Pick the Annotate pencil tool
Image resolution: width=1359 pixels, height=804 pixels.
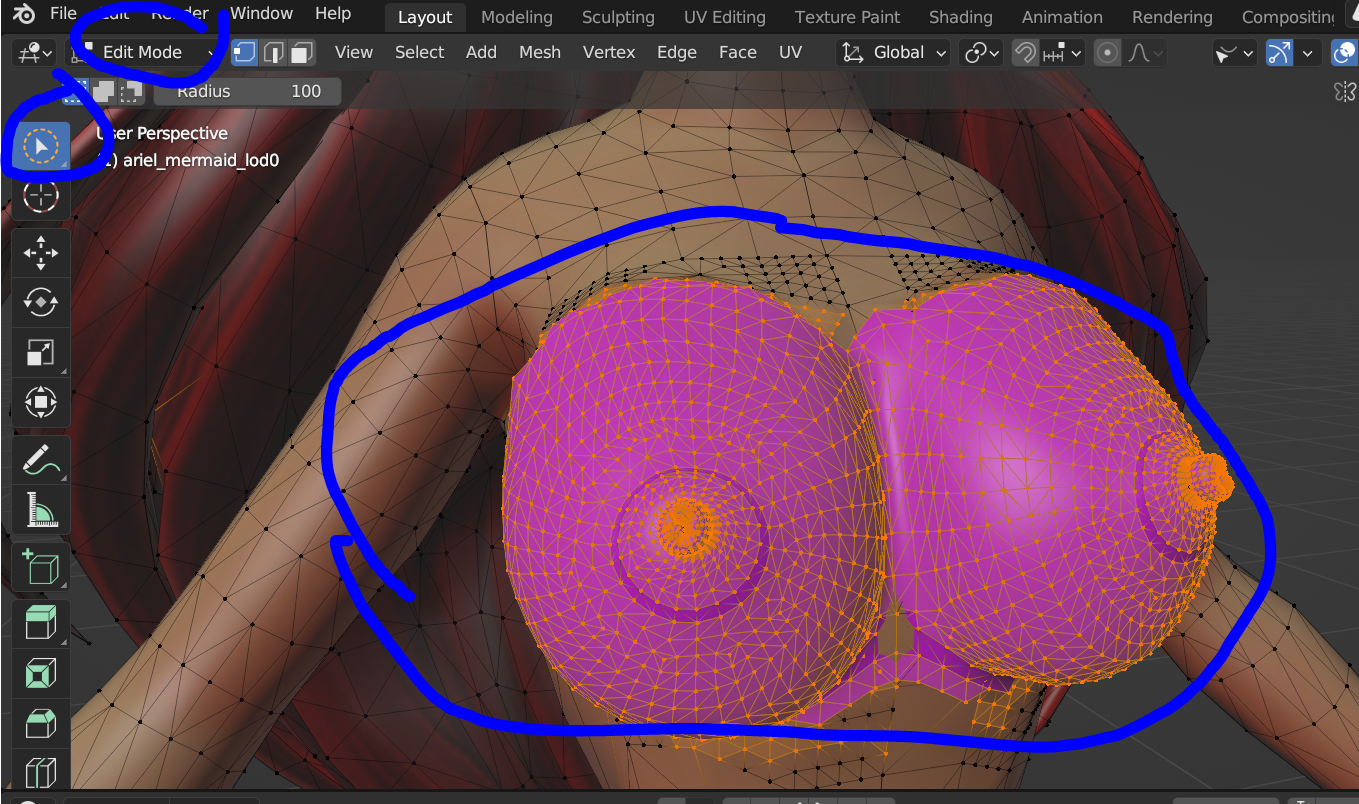[41, 460]
